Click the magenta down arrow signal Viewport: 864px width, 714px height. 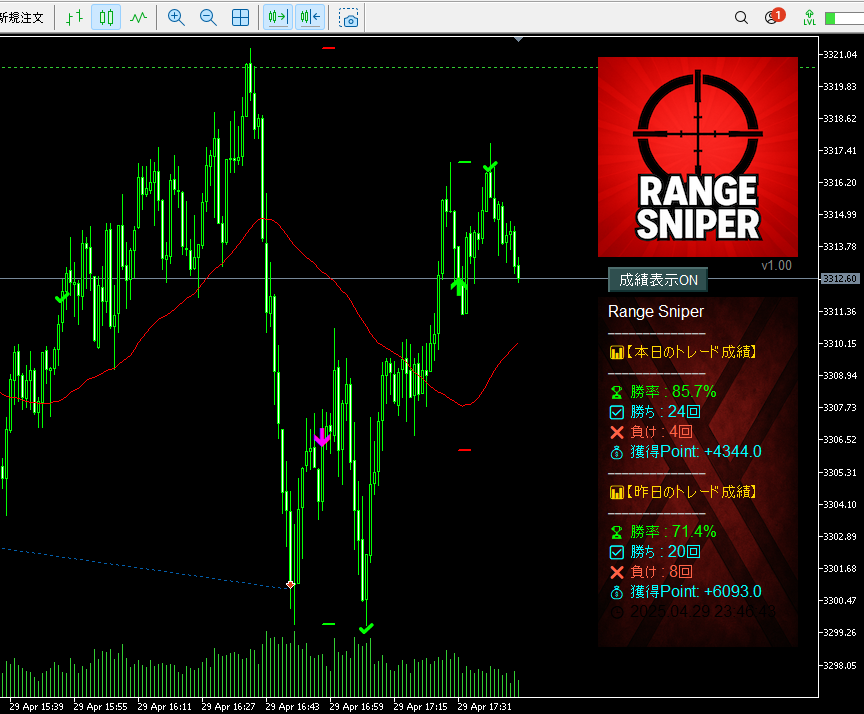click(322, 437)
